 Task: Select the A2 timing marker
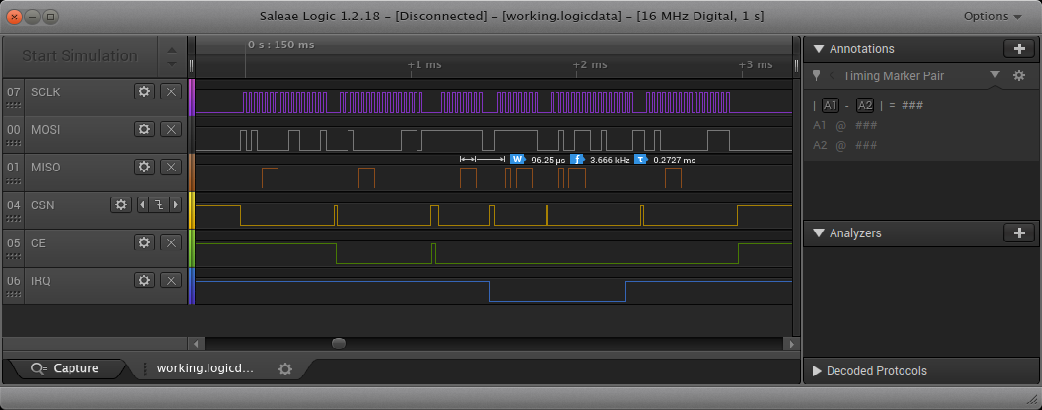(x=865, y=105)
